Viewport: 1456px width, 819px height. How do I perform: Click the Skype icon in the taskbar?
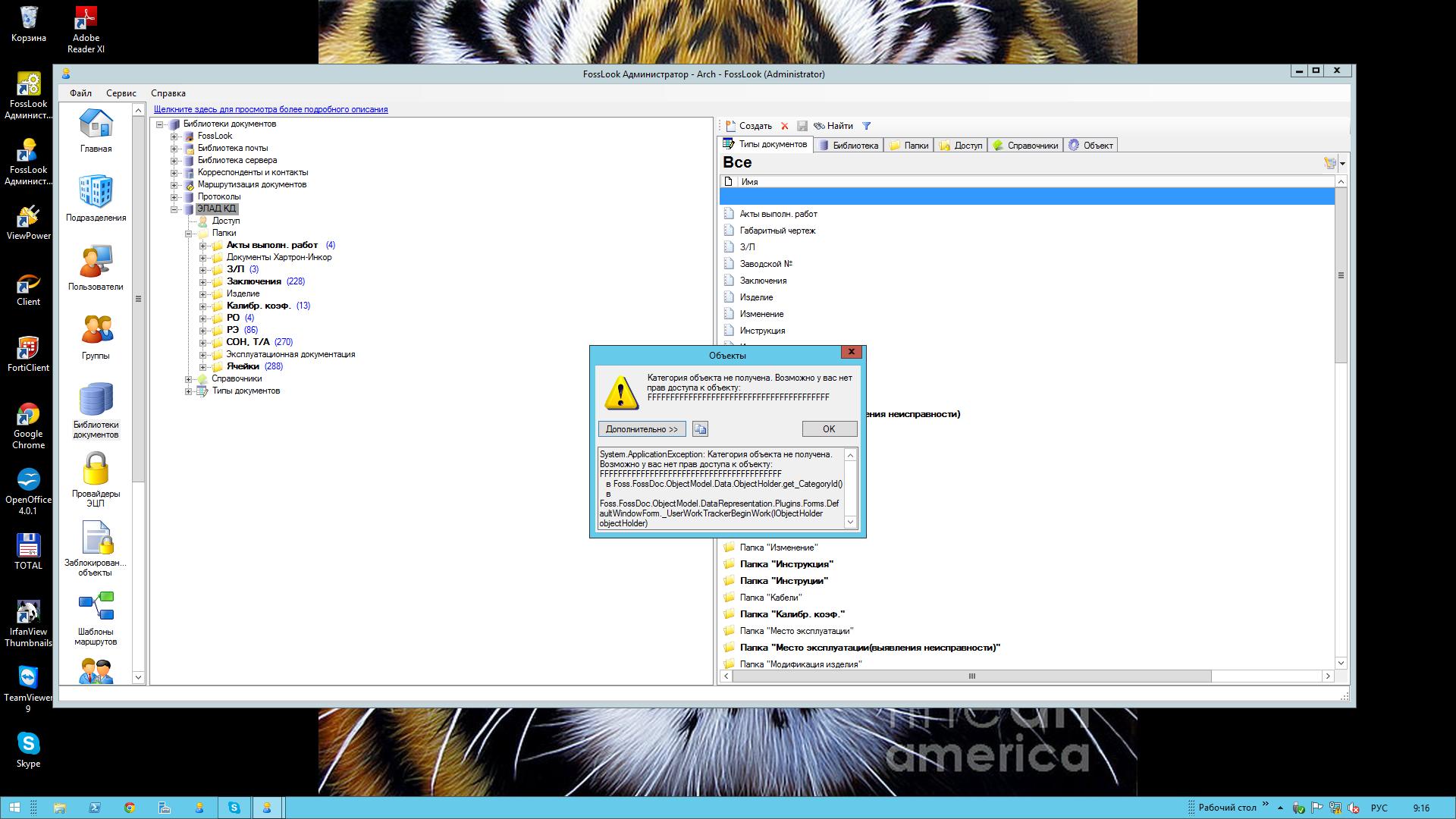click(x=234, y=808)
